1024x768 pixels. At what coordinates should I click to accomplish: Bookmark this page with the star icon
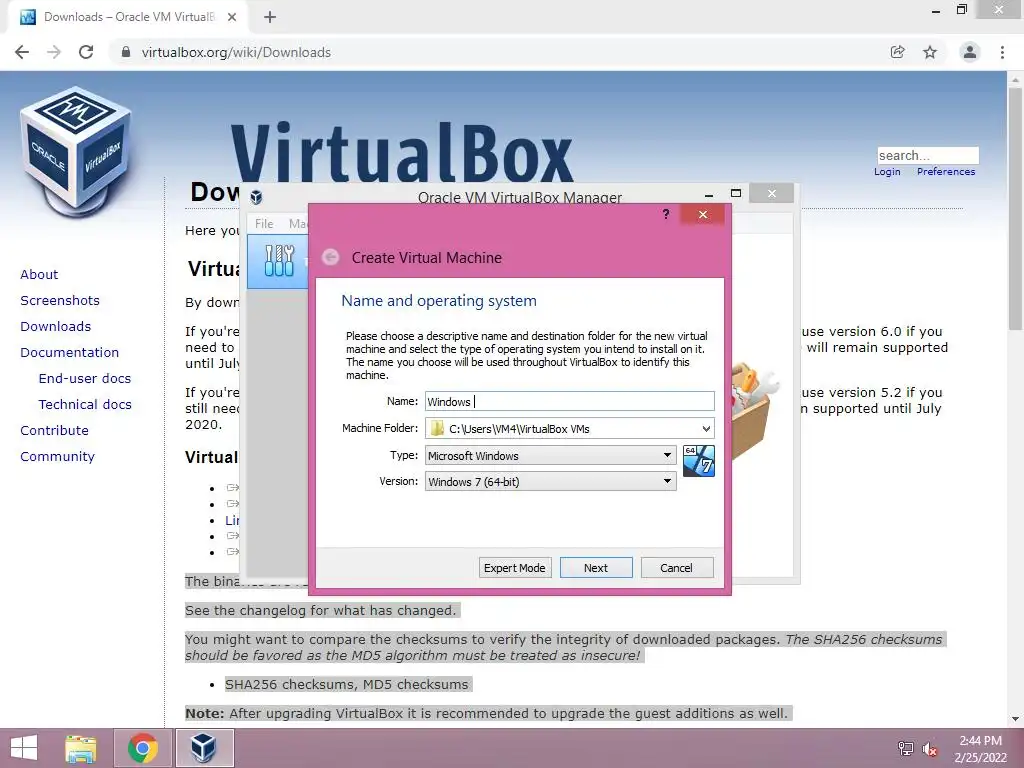click(930, 52)
